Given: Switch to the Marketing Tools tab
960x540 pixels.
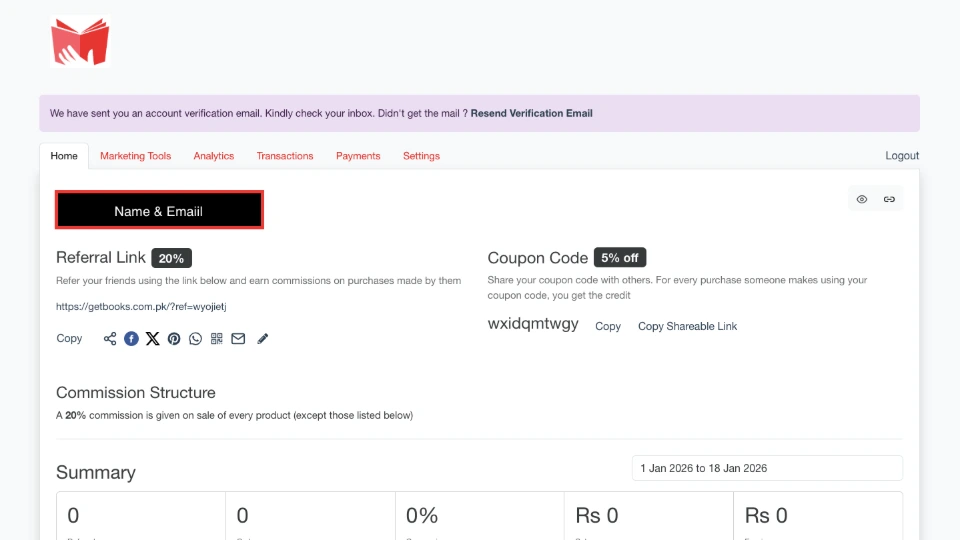Looking at the screenshot, I should pyautogui.click(x=135, y=156).
